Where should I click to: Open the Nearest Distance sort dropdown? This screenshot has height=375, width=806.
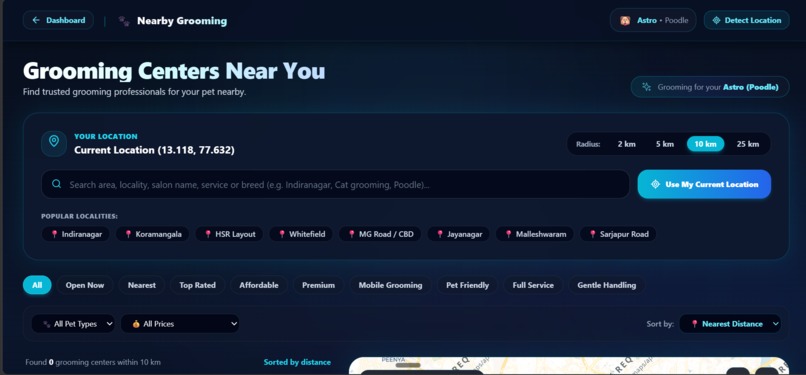[730, 324]
